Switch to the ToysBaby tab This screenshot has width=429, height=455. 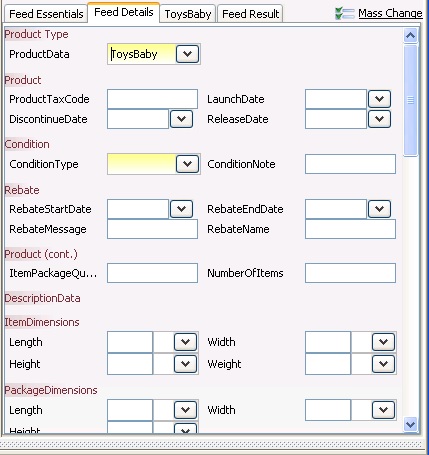tap(188, 14)
